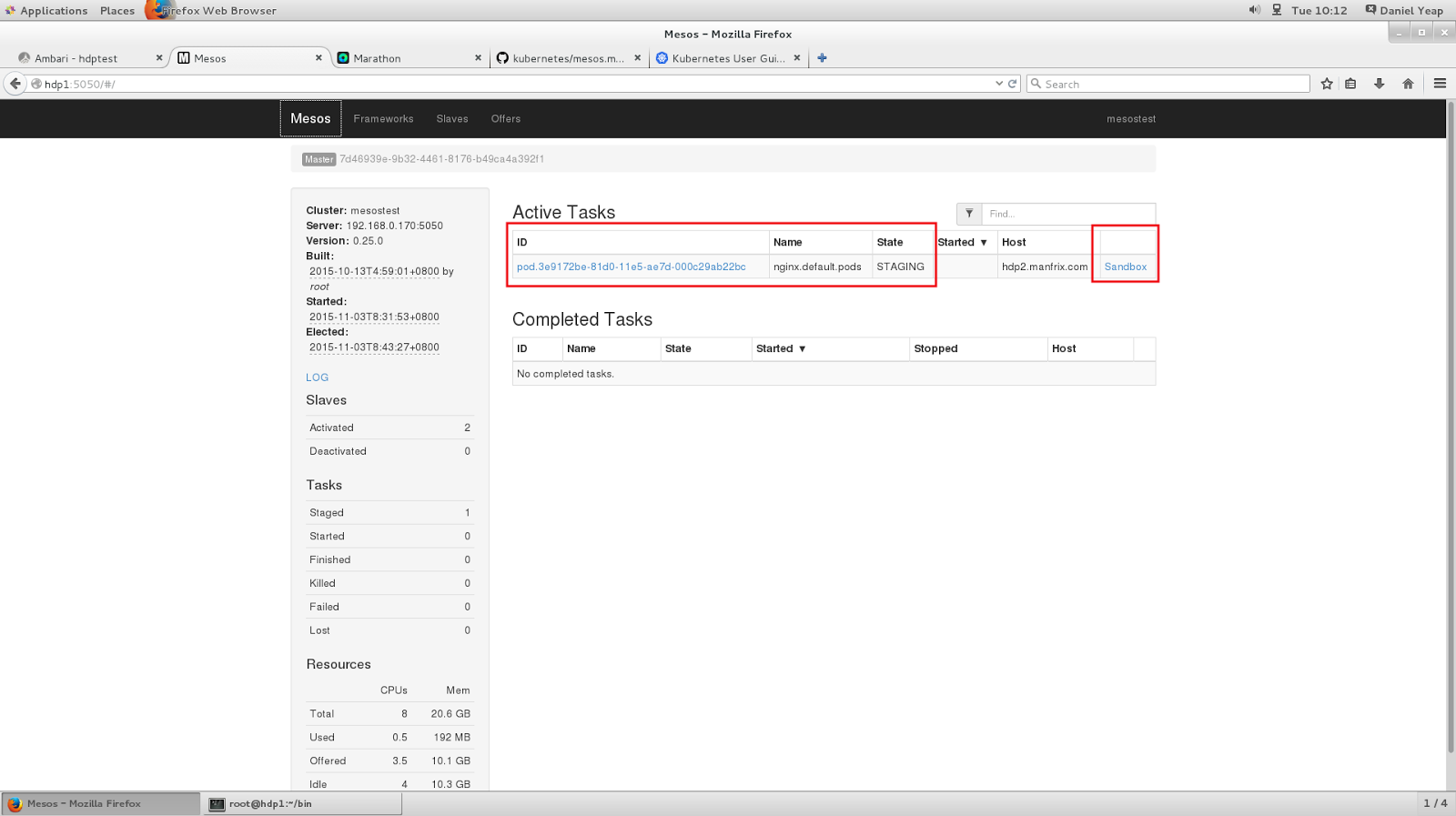
Task: Open the pod.3e9172be task ID link
Action: pyautogui.click(x=631, y=267)
